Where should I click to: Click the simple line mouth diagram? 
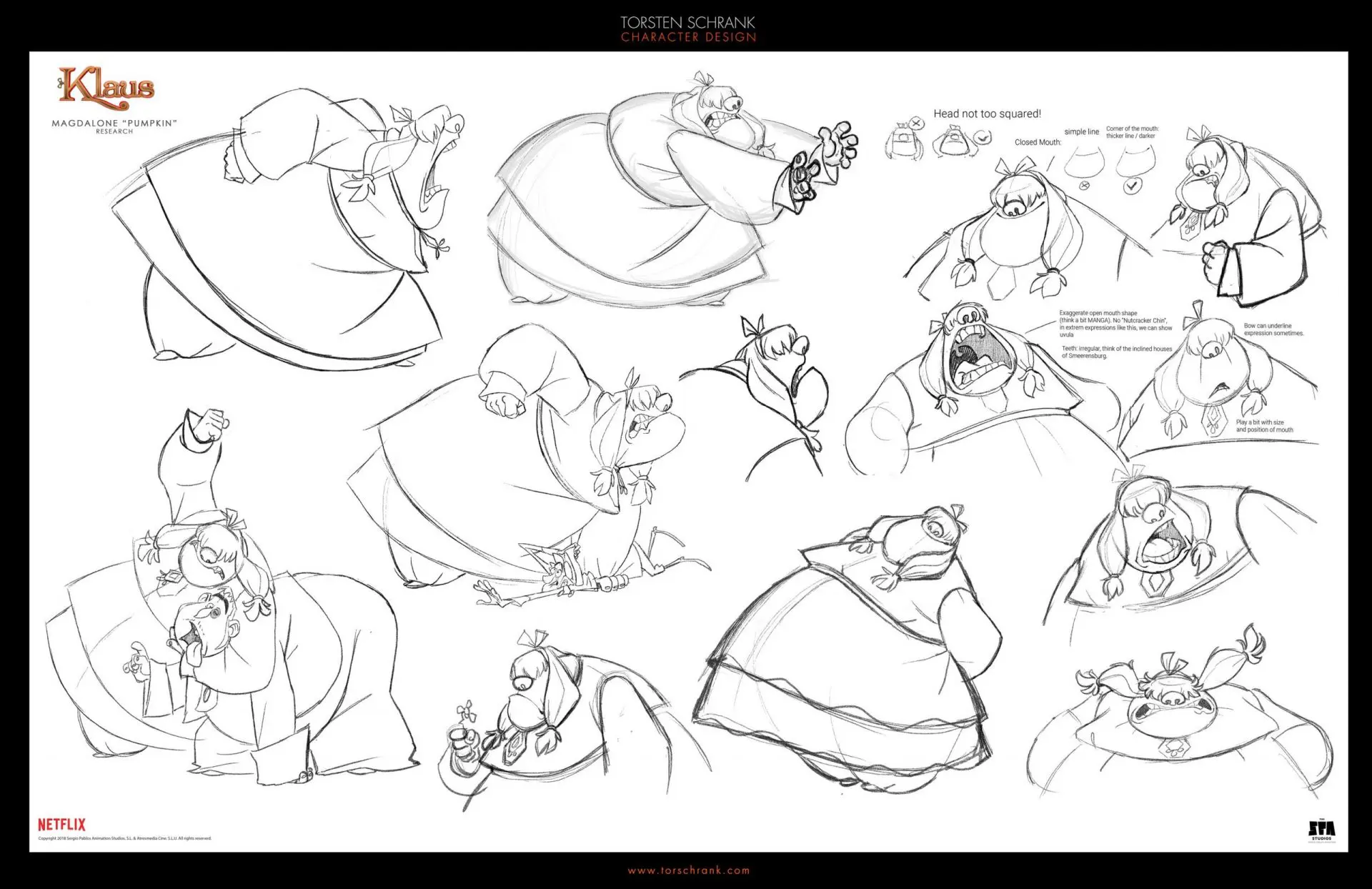tap(1085, 162)
